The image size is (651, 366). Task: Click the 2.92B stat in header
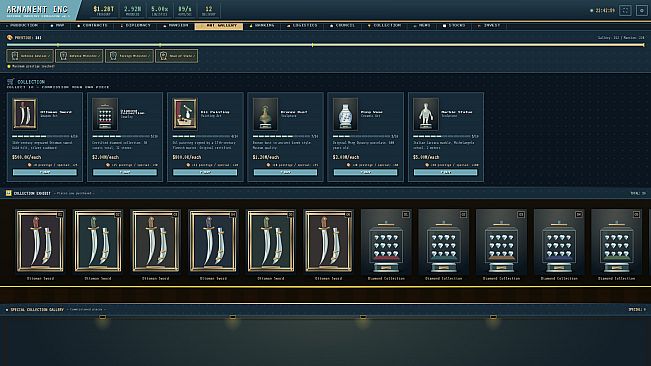pos(133,10)
